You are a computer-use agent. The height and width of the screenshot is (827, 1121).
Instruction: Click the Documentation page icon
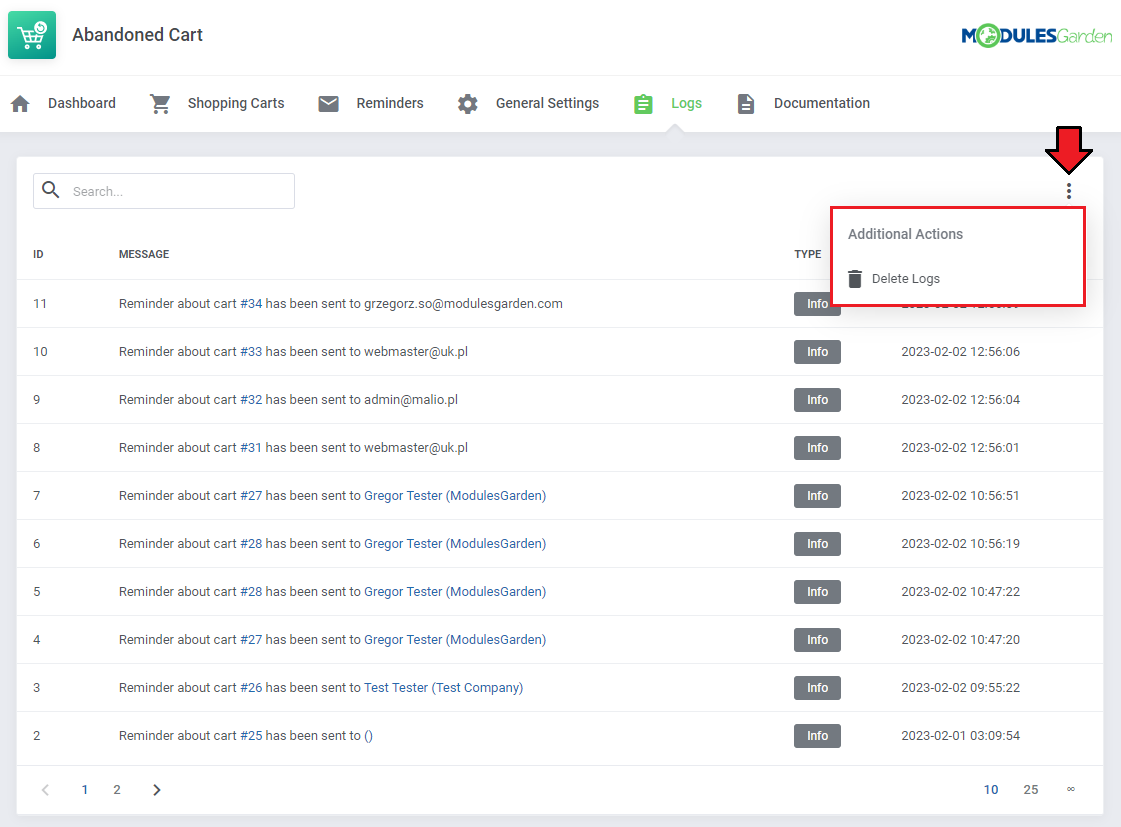pyautogui.click(x=746, y=104)
